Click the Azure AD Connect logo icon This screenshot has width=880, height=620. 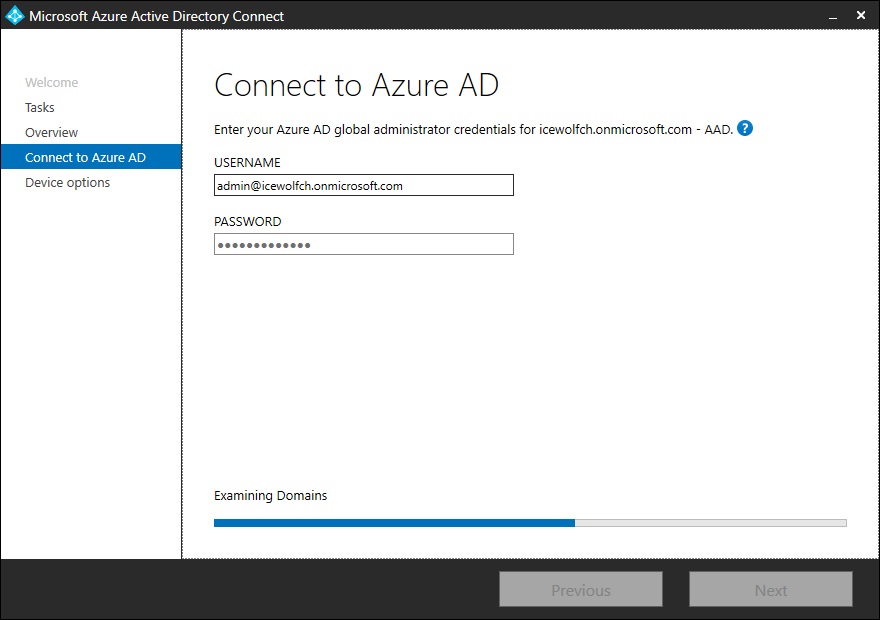coord(15,15)
